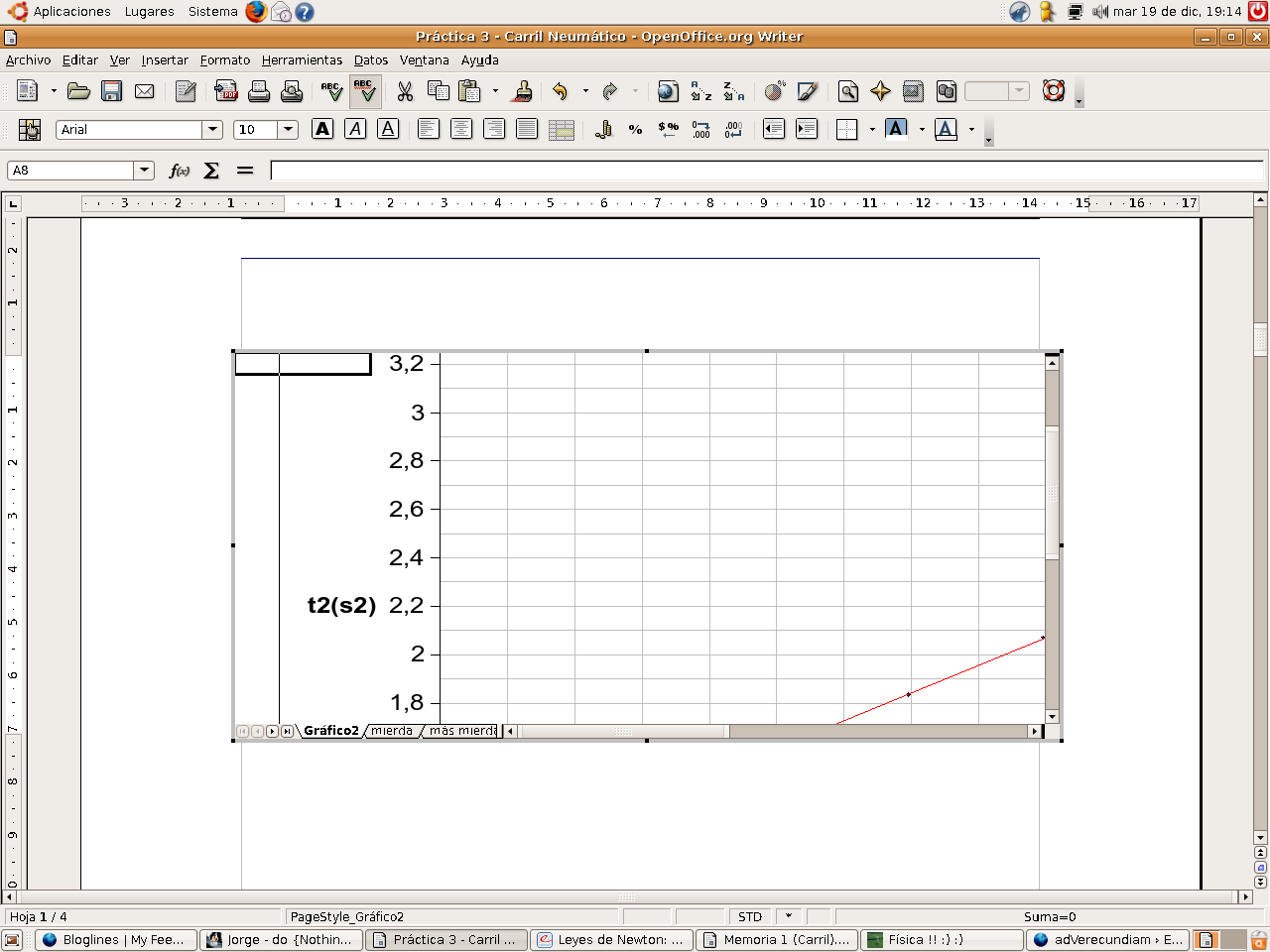Open the Navigator star icon

coord(880,91)
